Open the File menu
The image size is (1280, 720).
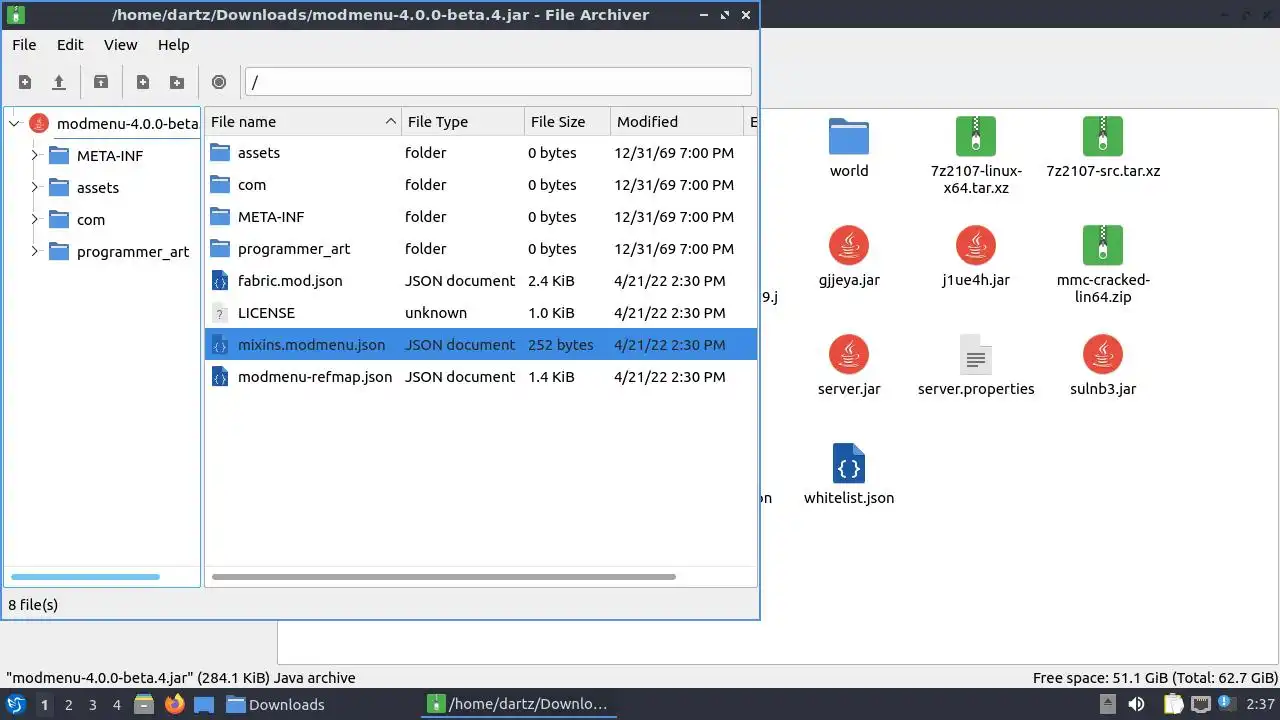tap(24, 45)
